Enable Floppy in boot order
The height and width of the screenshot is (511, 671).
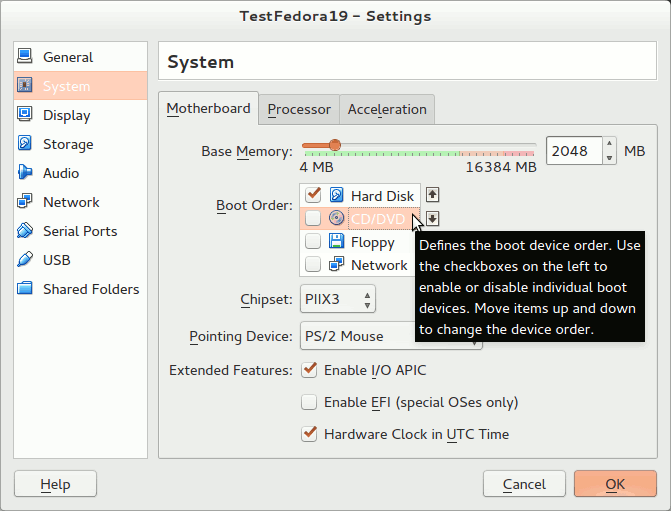coord(313,242)
